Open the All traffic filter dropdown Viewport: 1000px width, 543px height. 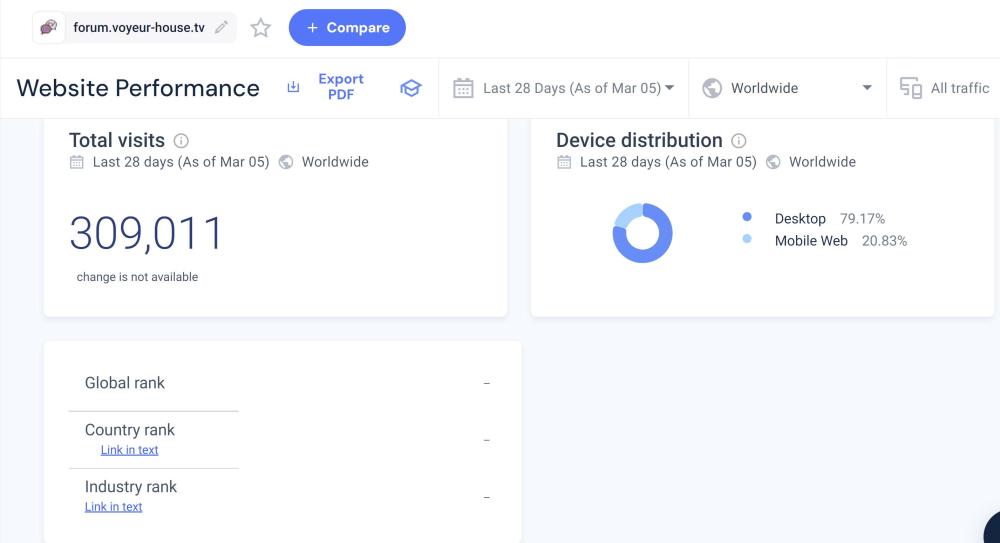point(959,88)
